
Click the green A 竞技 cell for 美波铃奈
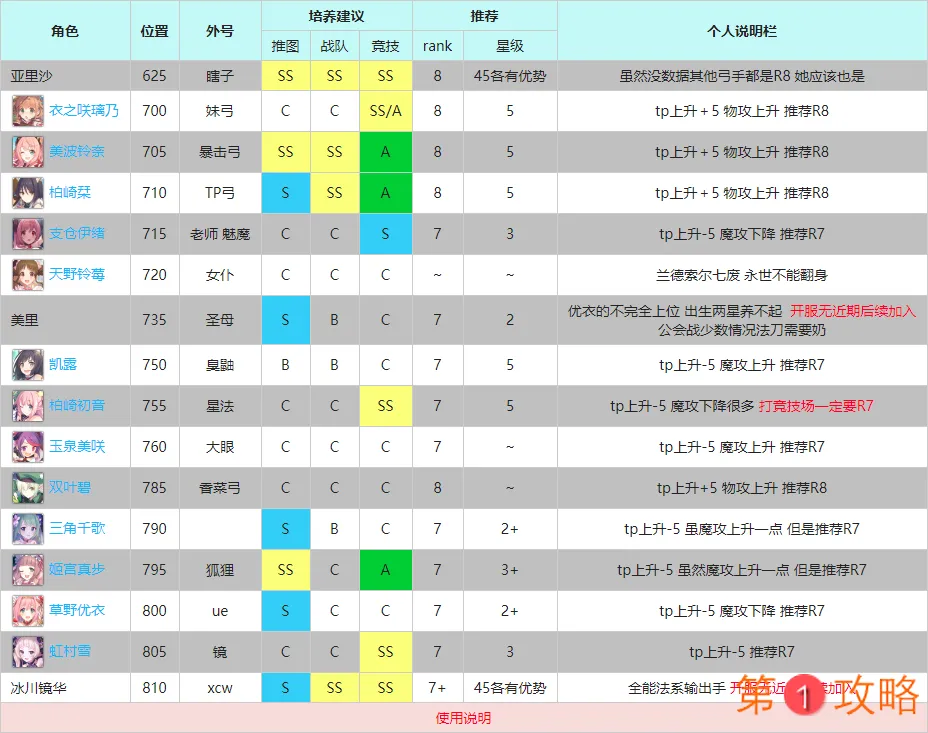385,152
